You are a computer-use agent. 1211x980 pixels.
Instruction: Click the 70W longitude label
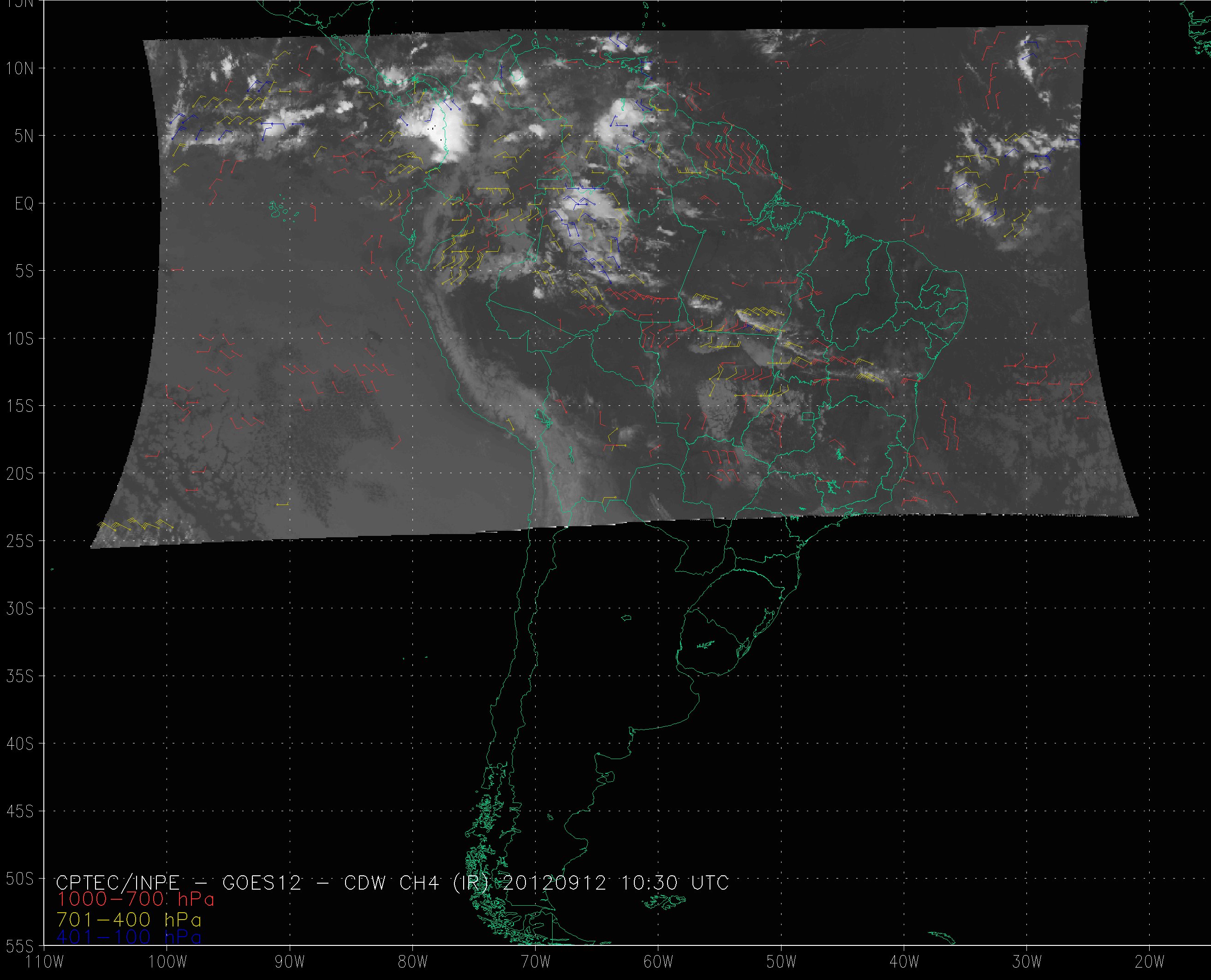[536, 962]
